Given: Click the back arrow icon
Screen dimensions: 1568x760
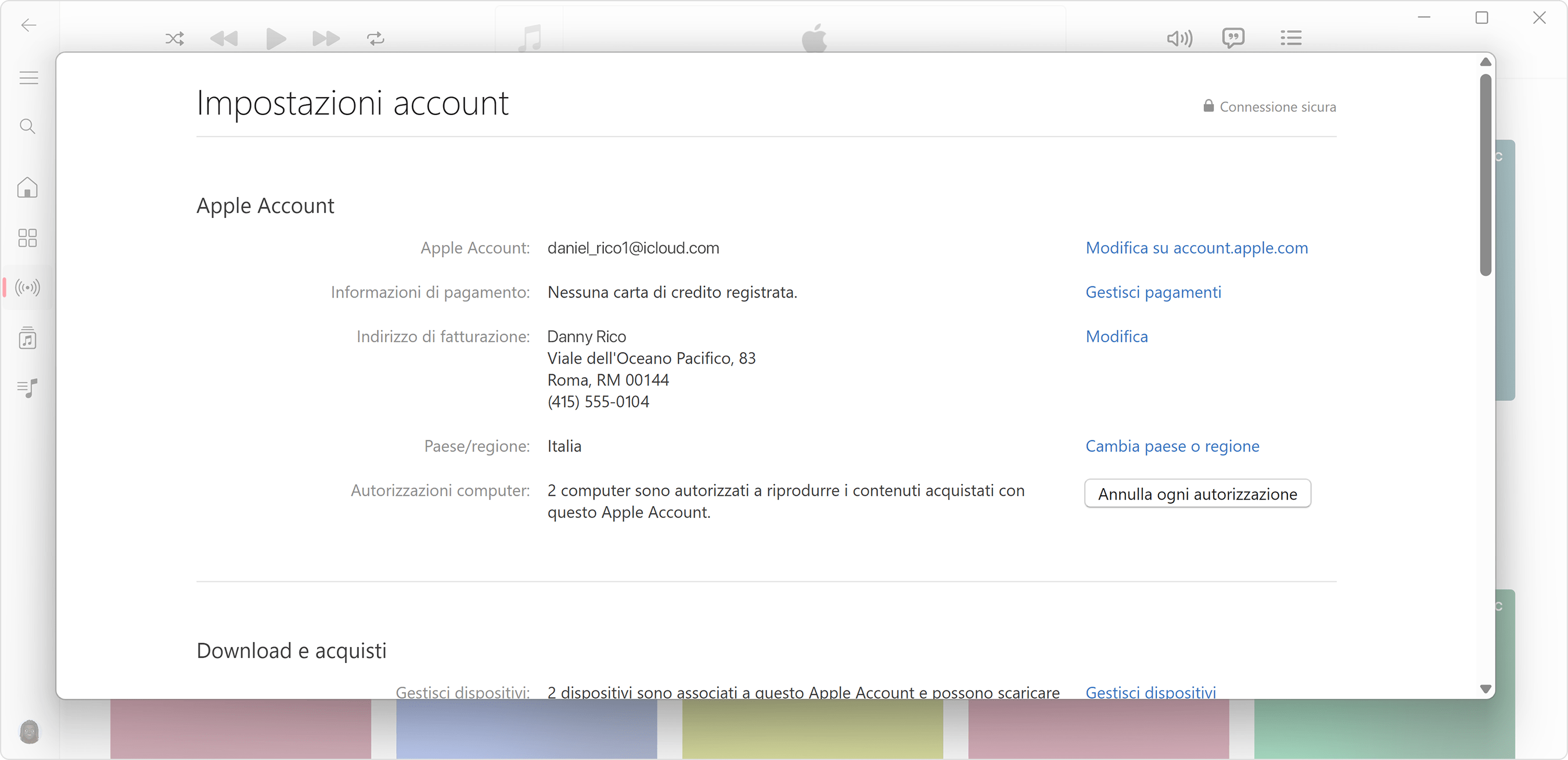Looking at the screenshot, I should (28, 25).
